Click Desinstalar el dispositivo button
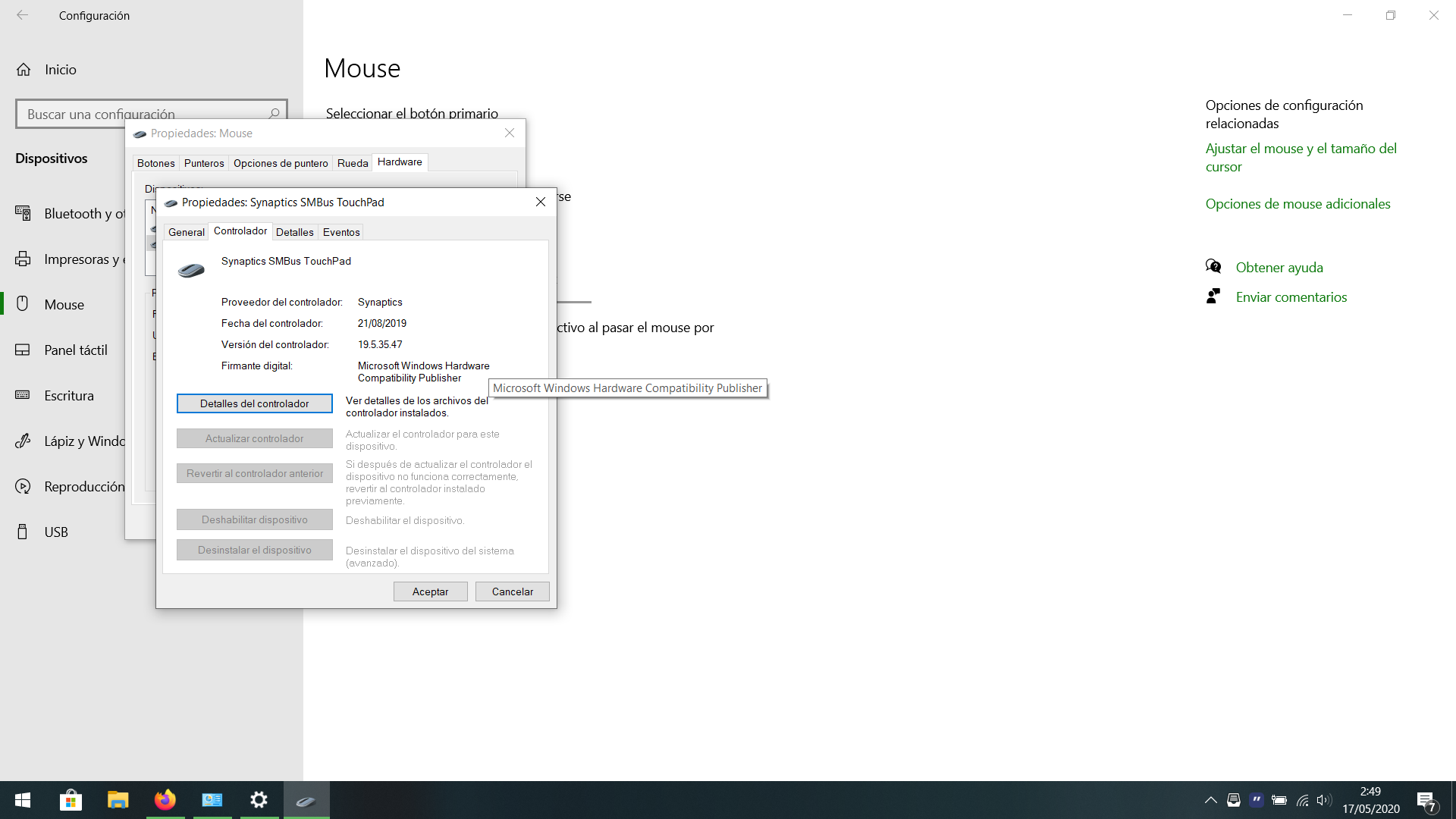 255,550
